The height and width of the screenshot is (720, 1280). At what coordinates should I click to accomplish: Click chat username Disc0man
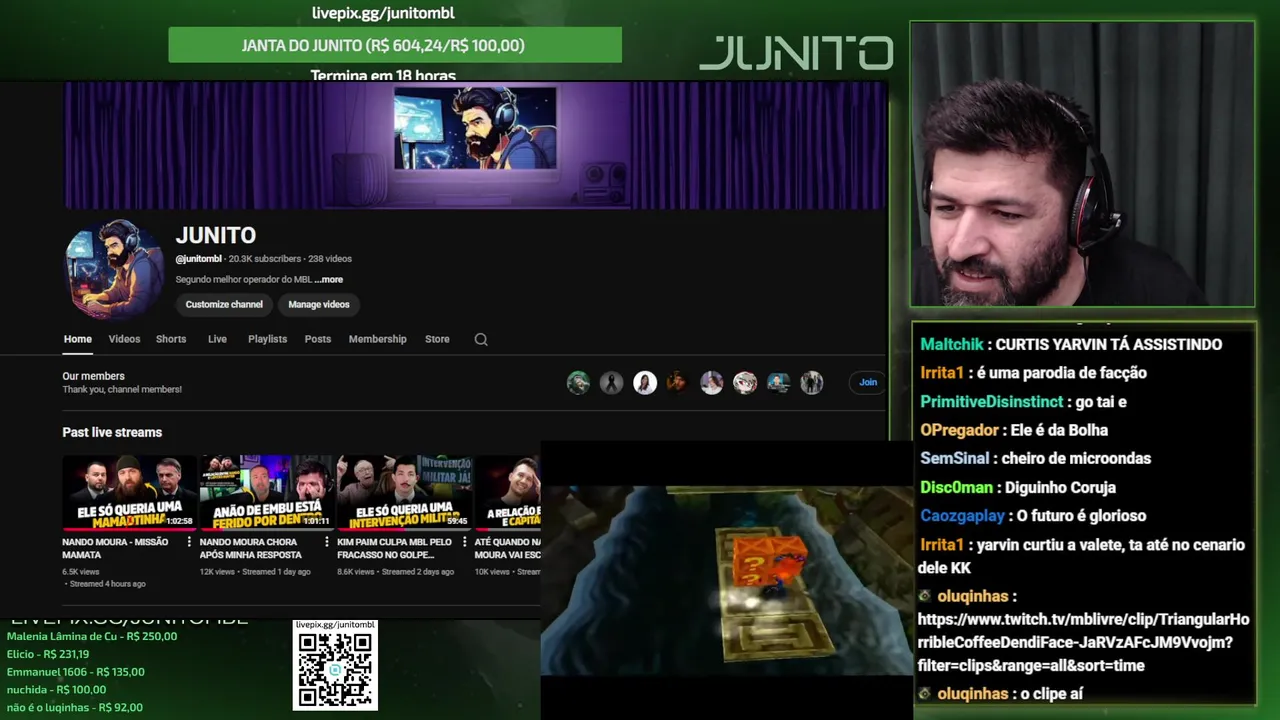point(956,487)
